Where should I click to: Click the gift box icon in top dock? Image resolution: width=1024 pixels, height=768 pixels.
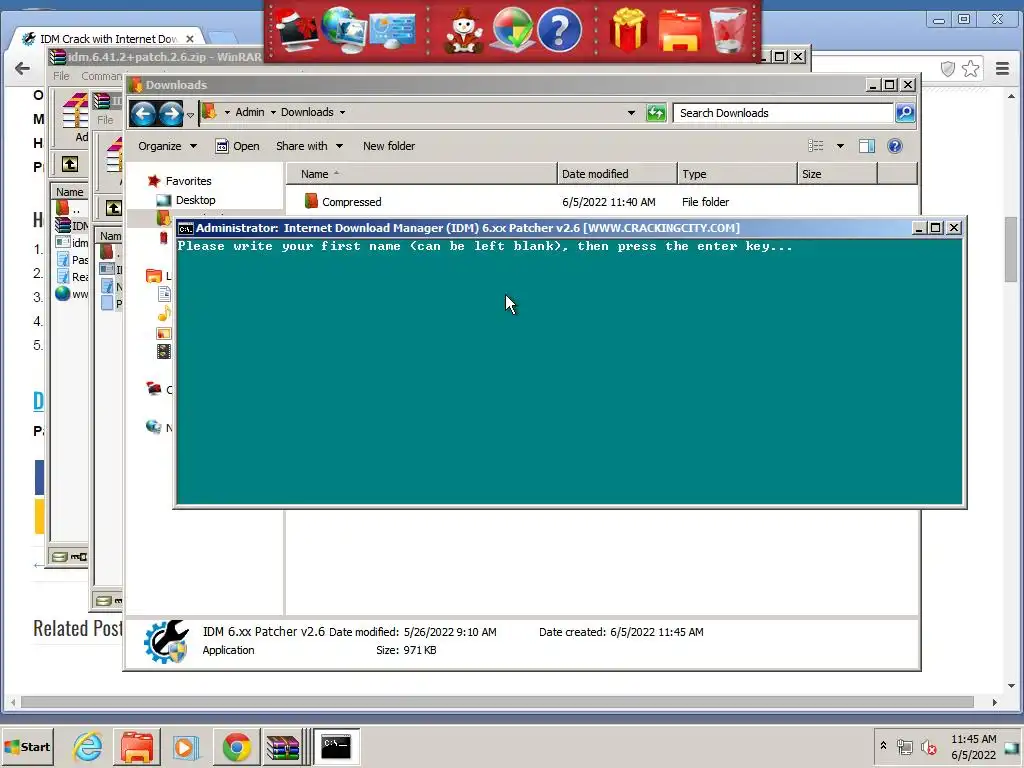point(628,30)
